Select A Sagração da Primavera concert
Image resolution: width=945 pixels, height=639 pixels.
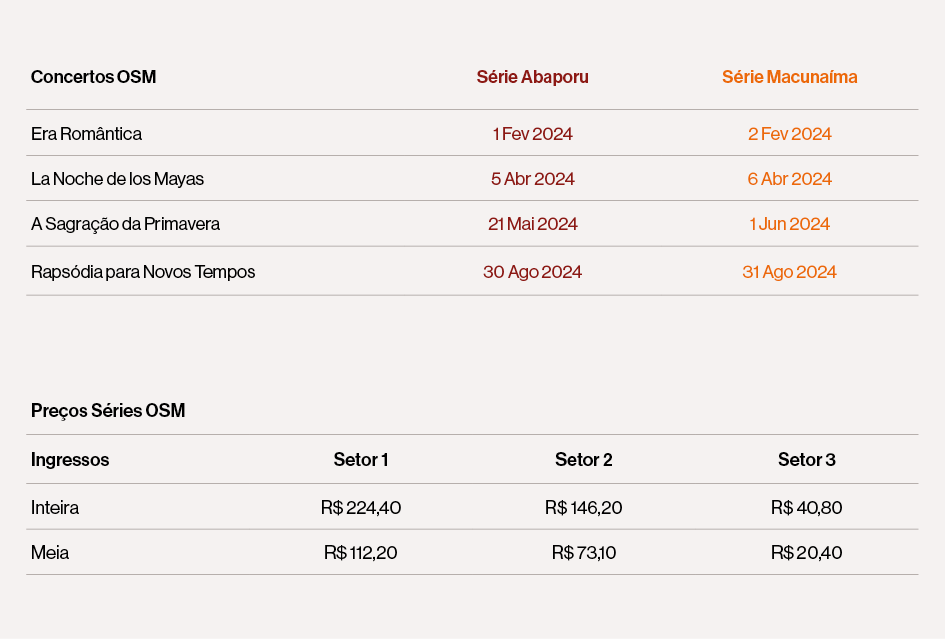tap(126, 224)
